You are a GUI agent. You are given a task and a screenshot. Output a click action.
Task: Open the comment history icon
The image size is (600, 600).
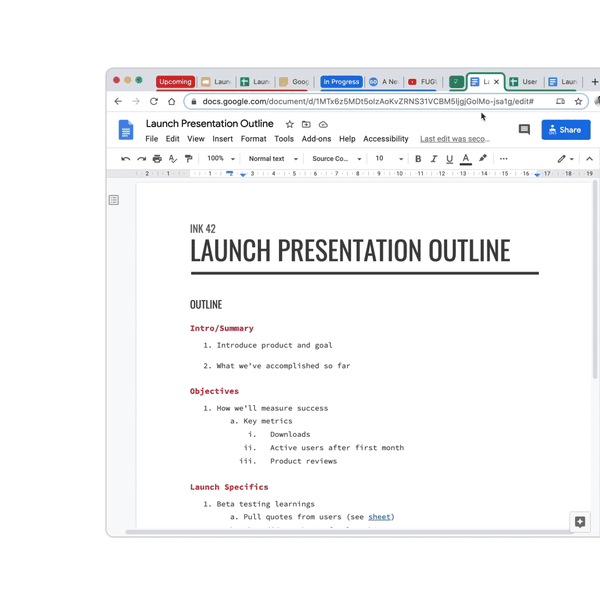point(524,130)
